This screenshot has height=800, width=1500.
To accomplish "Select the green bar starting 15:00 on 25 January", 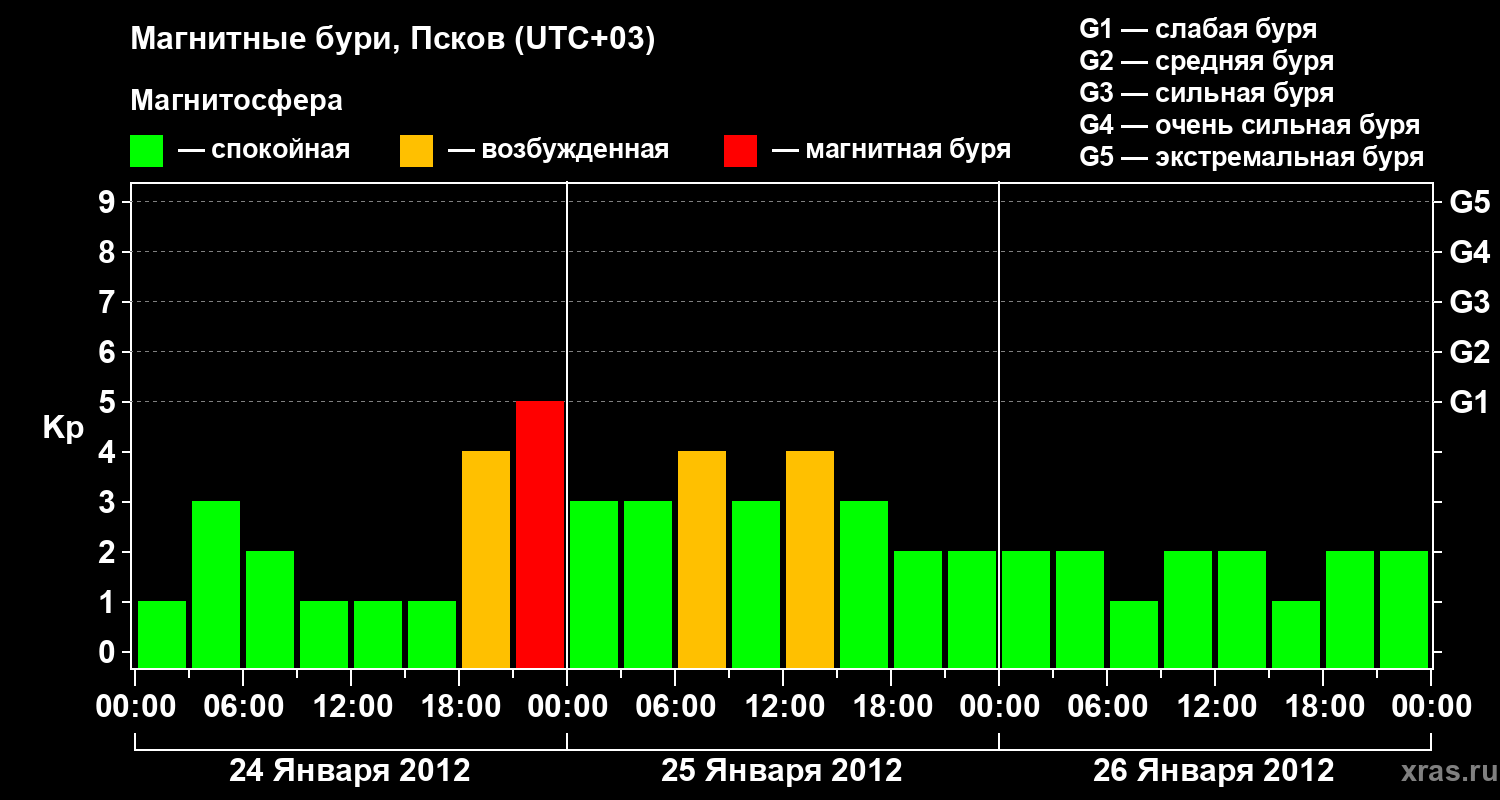I will click(x=864, y=585).
